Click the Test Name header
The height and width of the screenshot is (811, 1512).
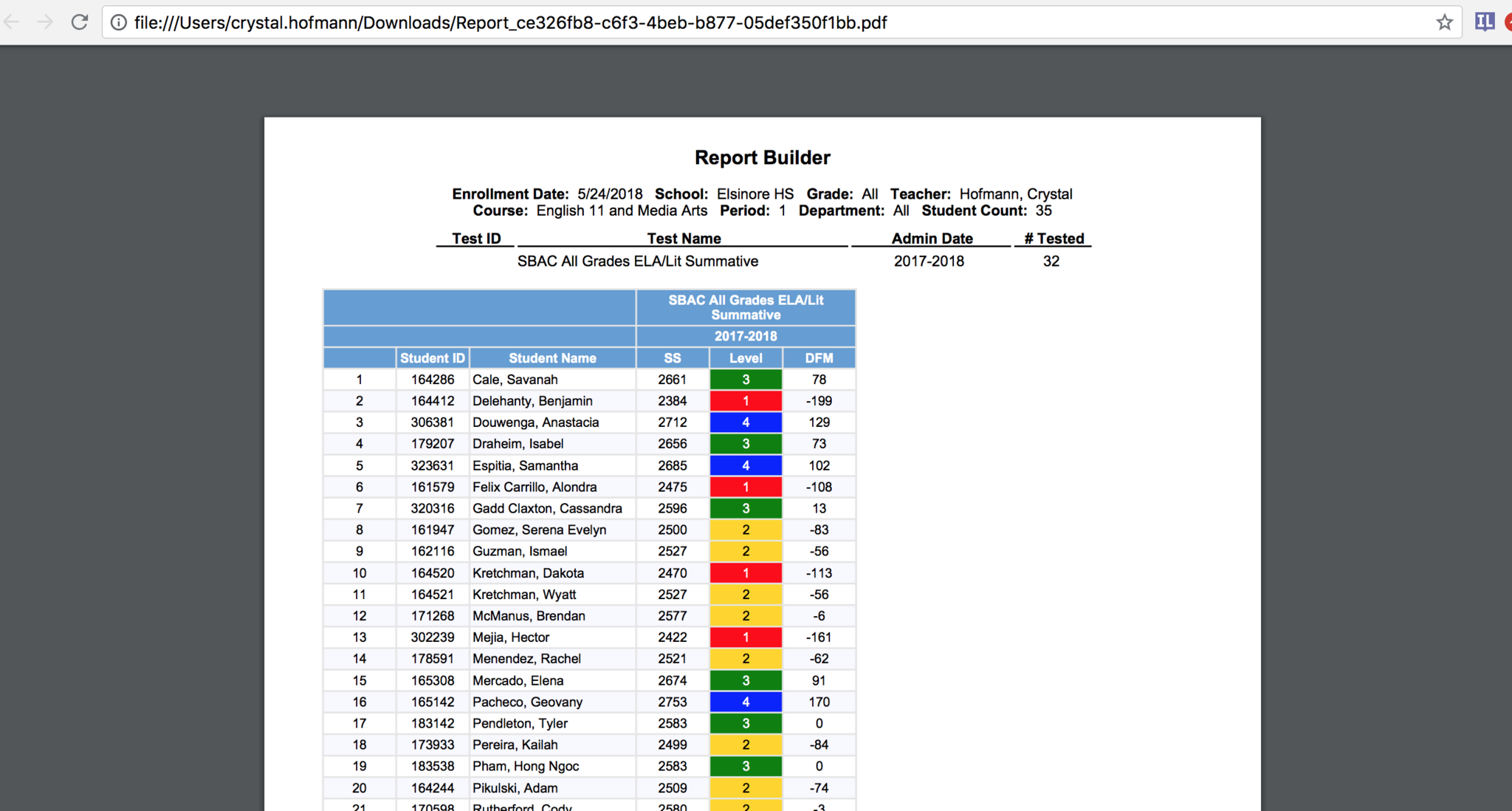click(684, 239)
